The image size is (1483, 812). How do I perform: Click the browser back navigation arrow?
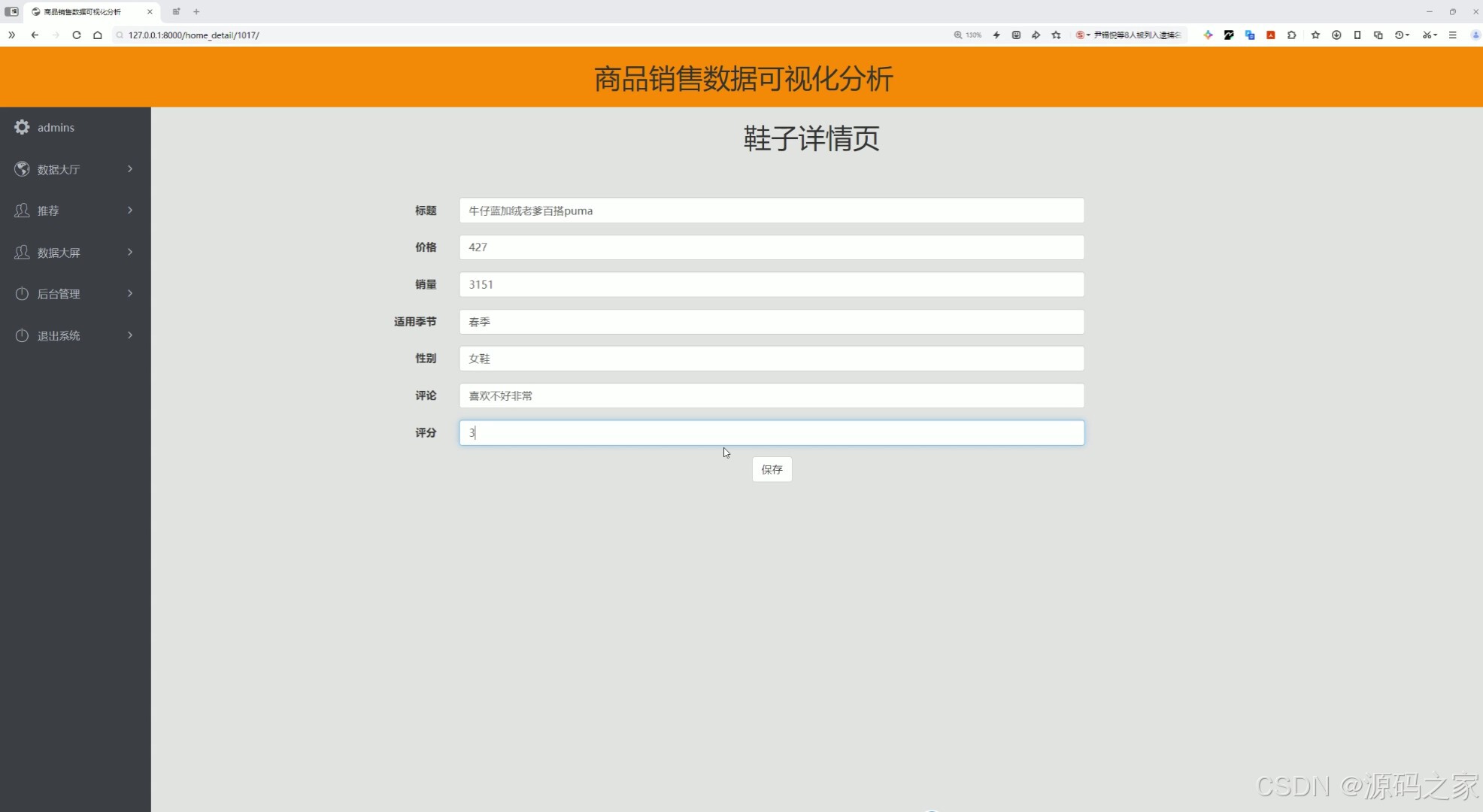[35, 35]
